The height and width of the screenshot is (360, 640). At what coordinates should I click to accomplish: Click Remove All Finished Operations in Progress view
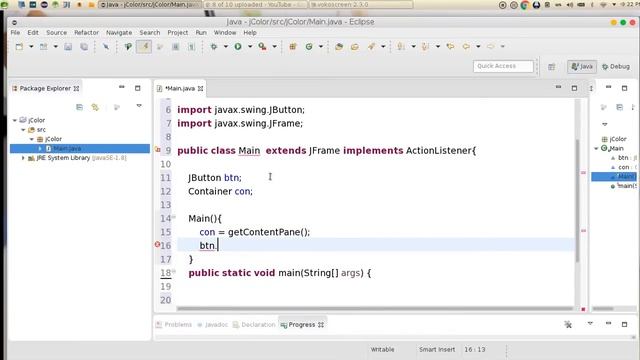568,324
